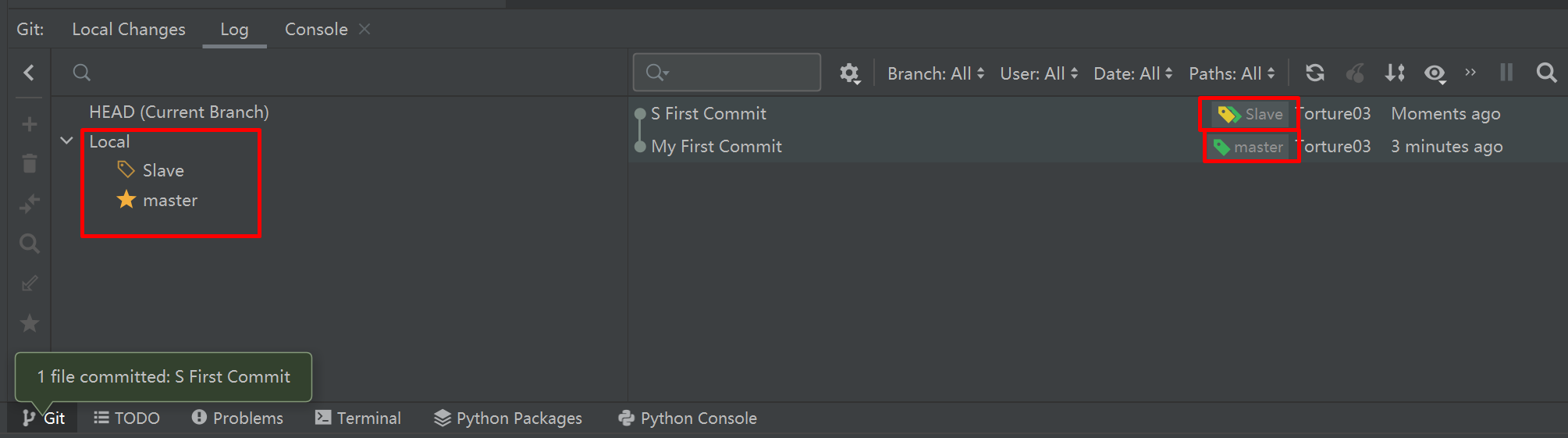
Task: Open the Python Packages tool window
Action: (508, 418)
